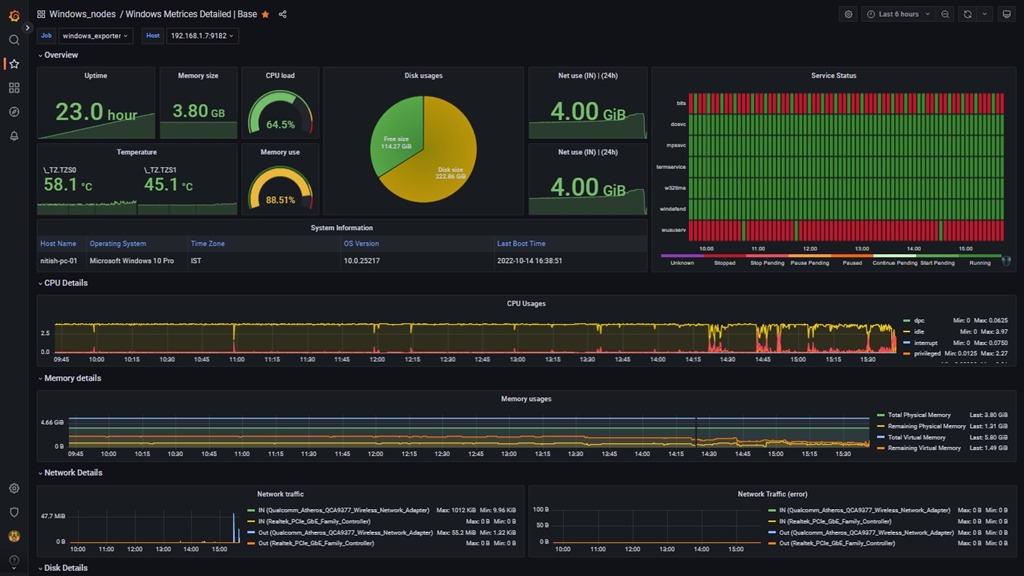Image resolution: width=1024 pixels, height=576 pixels.
Task: Open the Last 6 hours time picker
Action: pos(898,15)
